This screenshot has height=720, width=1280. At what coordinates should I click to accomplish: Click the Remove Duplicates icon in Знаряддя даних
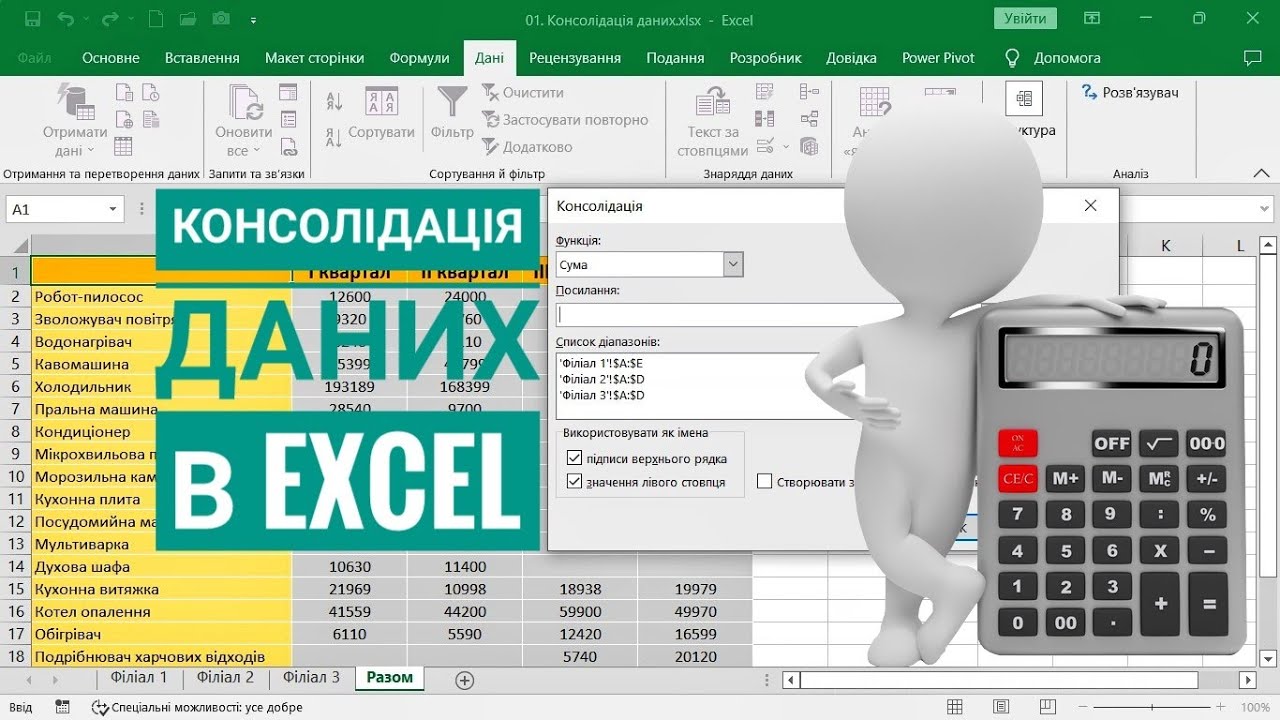tap(766, 119)
